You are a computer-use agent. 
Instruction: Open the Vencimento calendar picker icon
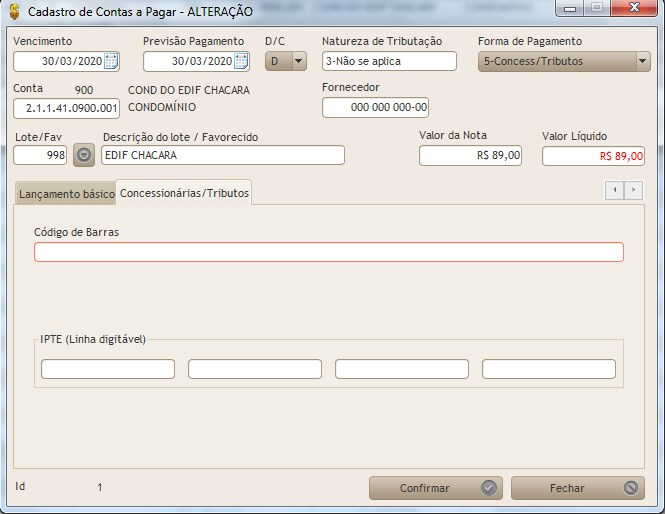(112, 61)
